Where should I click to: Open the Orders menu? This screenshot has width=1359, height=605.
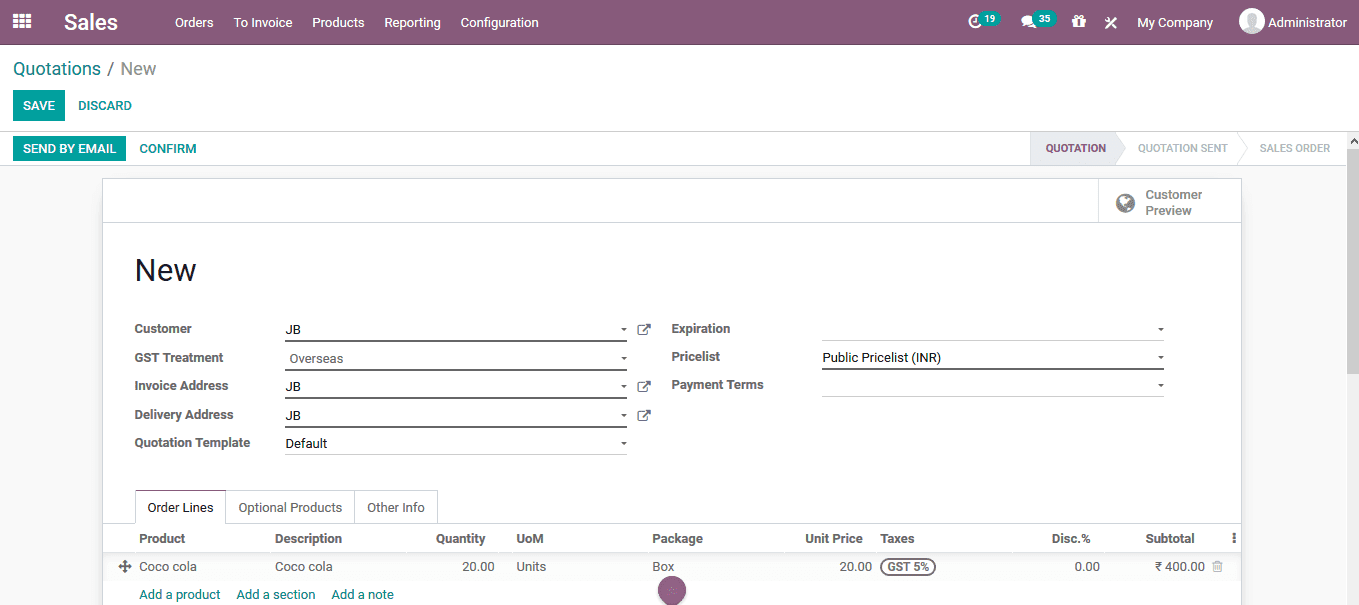(194, 22)
